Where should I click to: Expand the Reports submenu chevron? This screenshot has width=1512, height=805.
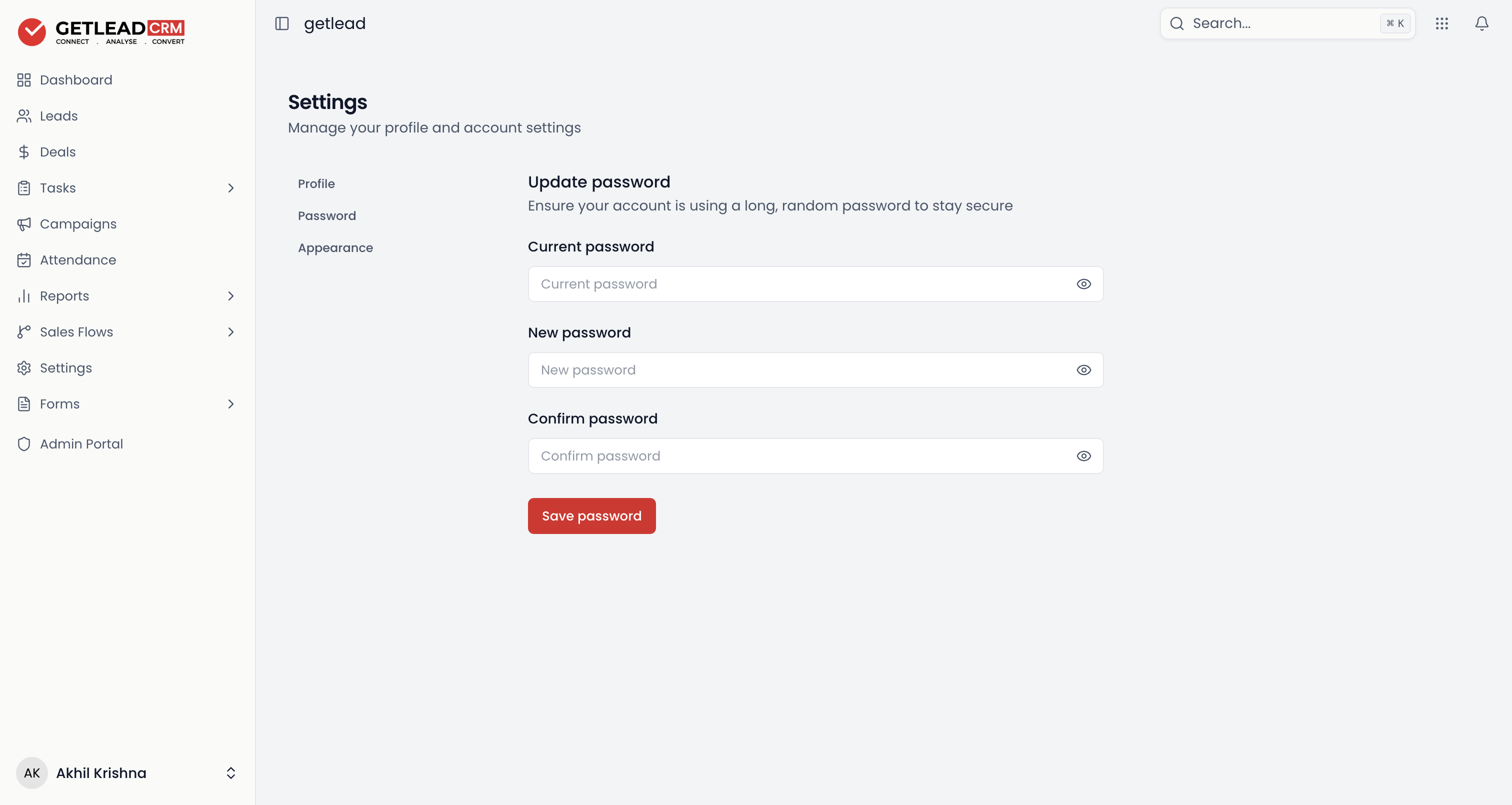pos(230,296)
